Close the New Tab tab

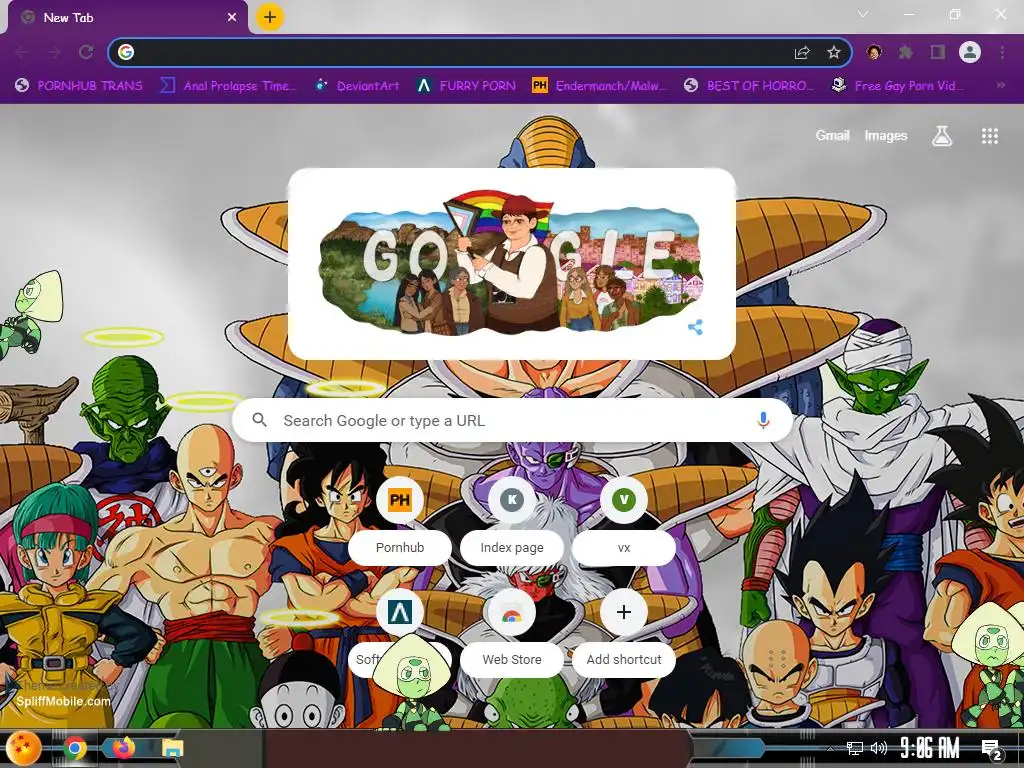[232, 18]
